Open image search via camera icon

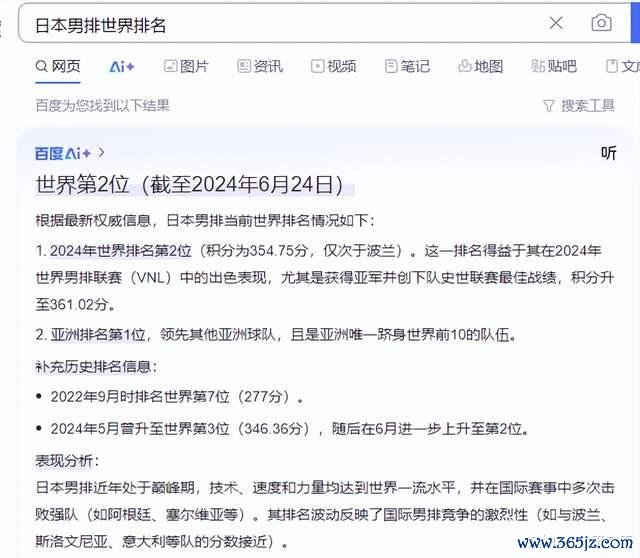tap(602, 23)
